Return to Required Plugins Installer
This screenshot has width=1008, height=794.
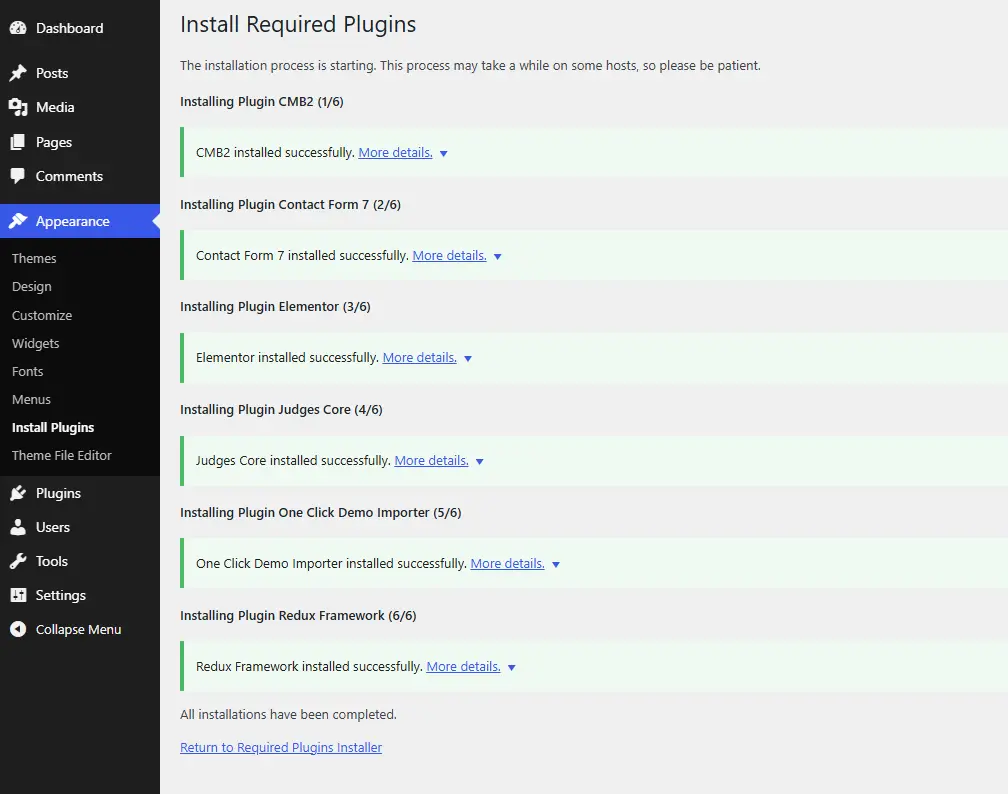pyautogui.click(x=281, y=747)
